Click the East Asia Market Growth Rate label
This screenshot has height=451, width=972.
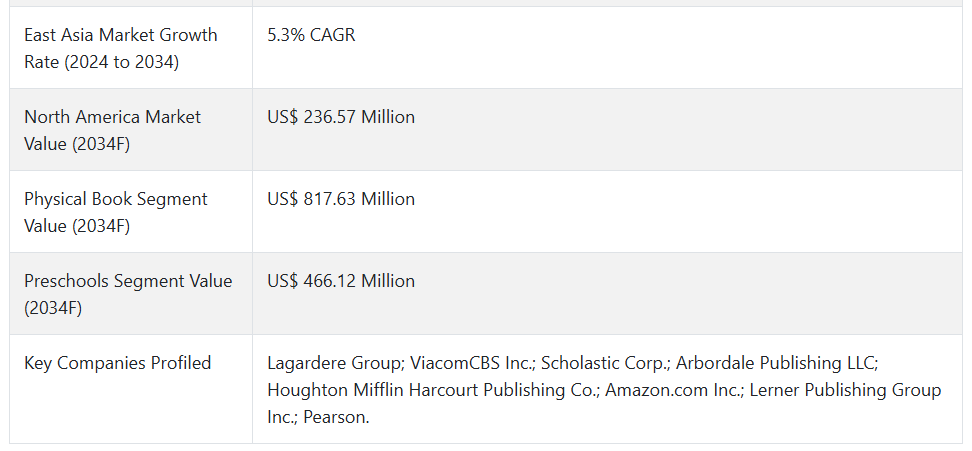(x=121, y=48)
